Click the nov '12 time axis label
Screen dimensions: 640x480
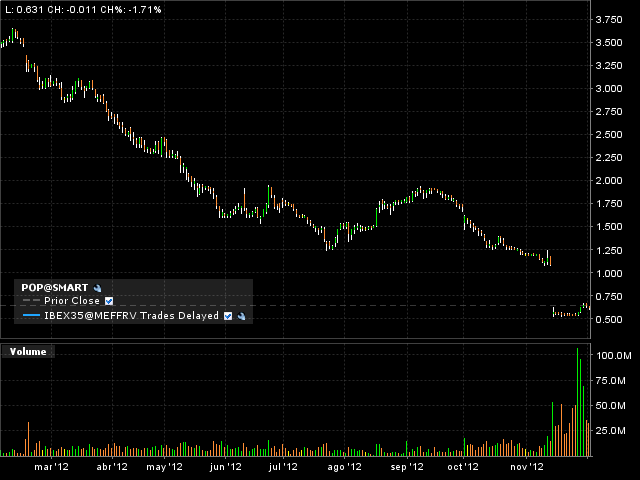click(527, 467)
